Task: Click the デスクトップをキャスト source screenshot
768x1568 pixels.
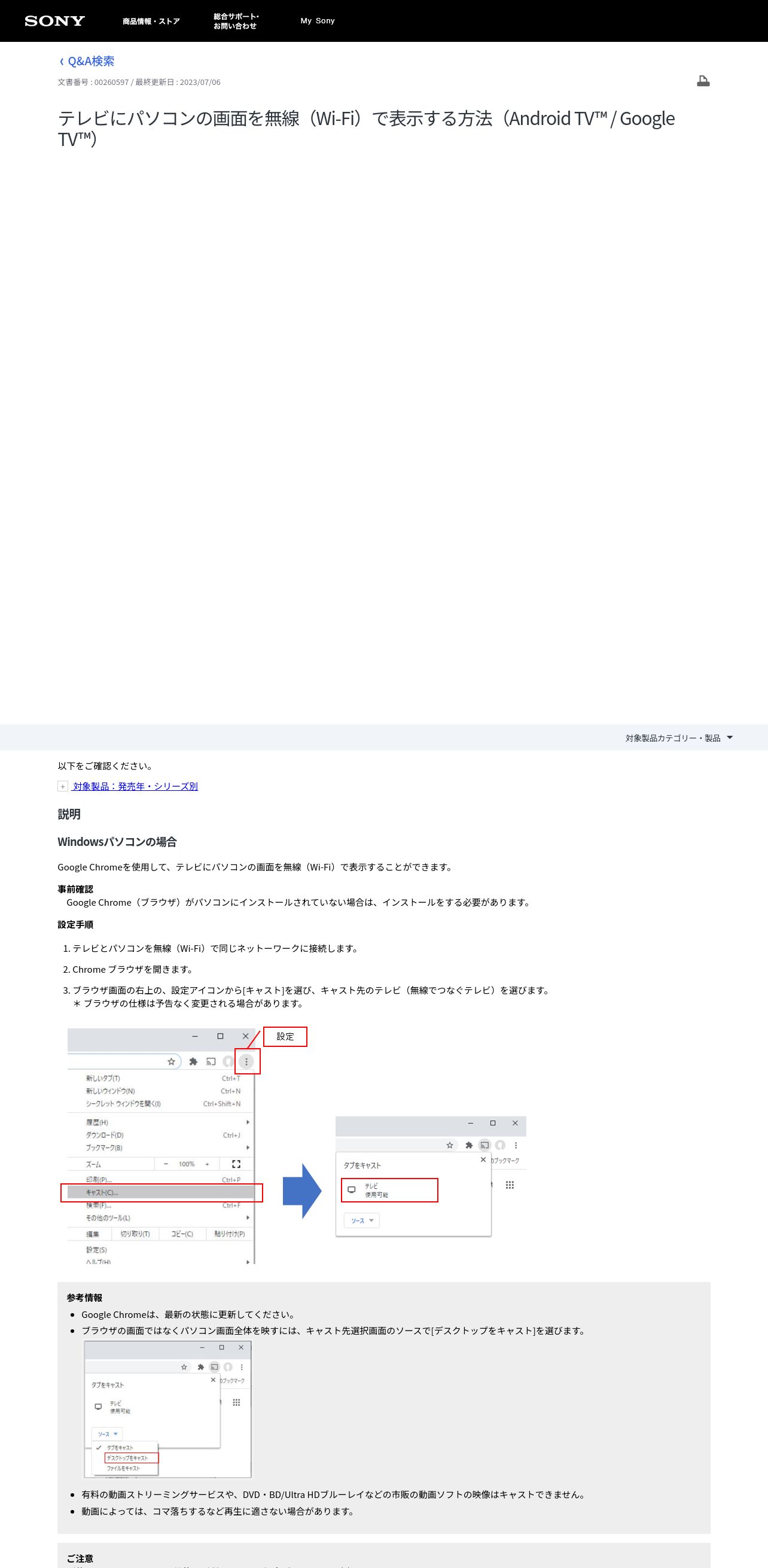Action: (x=167, y=1408)
